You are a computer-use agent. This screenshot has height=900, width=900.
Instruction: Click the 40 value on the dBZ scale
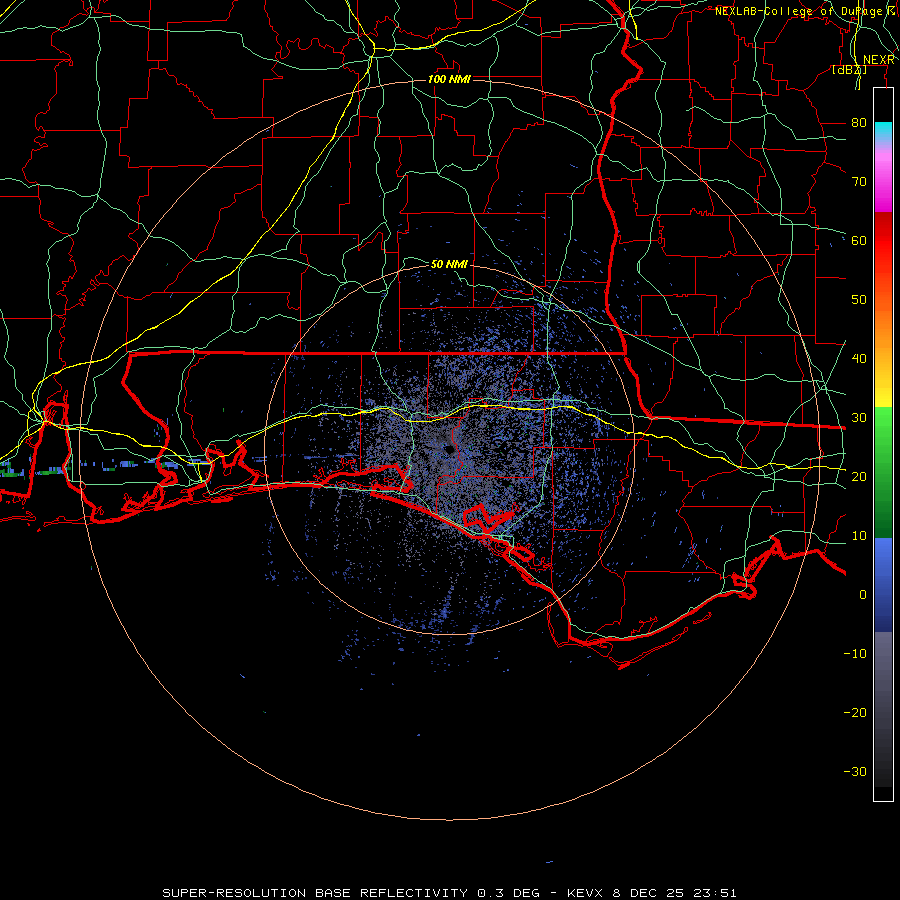tap(859, 359)
